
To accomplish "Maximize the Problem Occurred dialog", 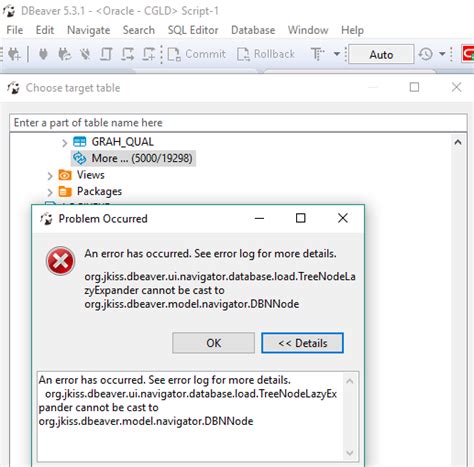I will pos(301,218).
